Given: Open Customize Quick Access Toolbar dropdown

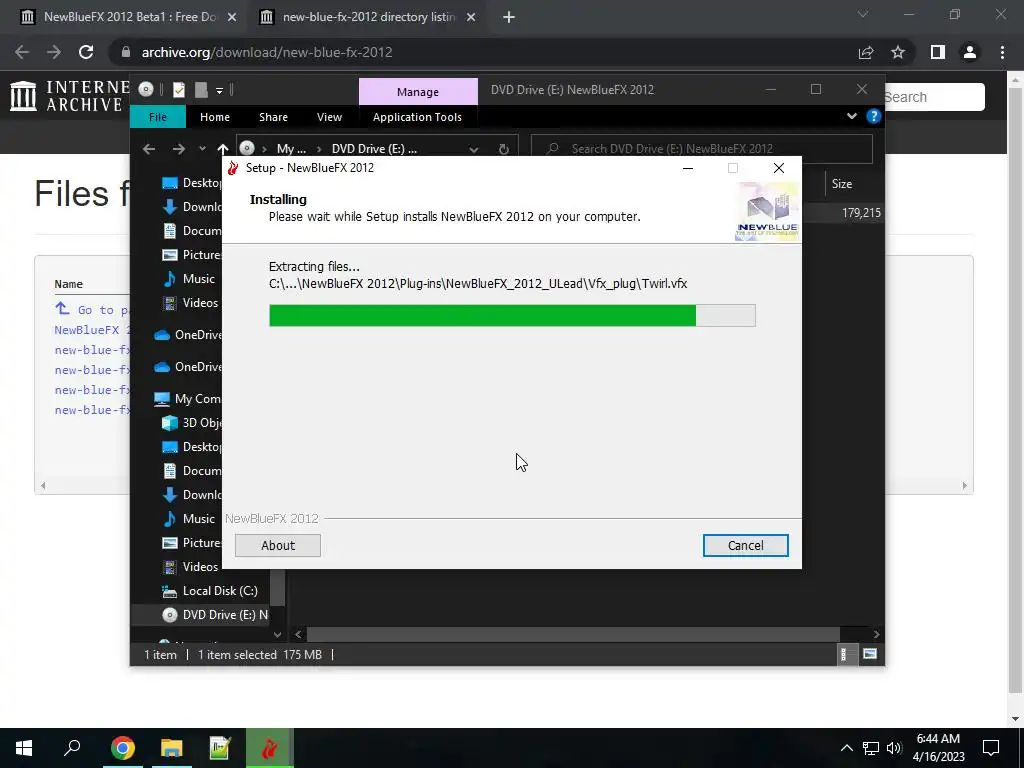Looking at the screenshot, I should (x=219, y=90).
